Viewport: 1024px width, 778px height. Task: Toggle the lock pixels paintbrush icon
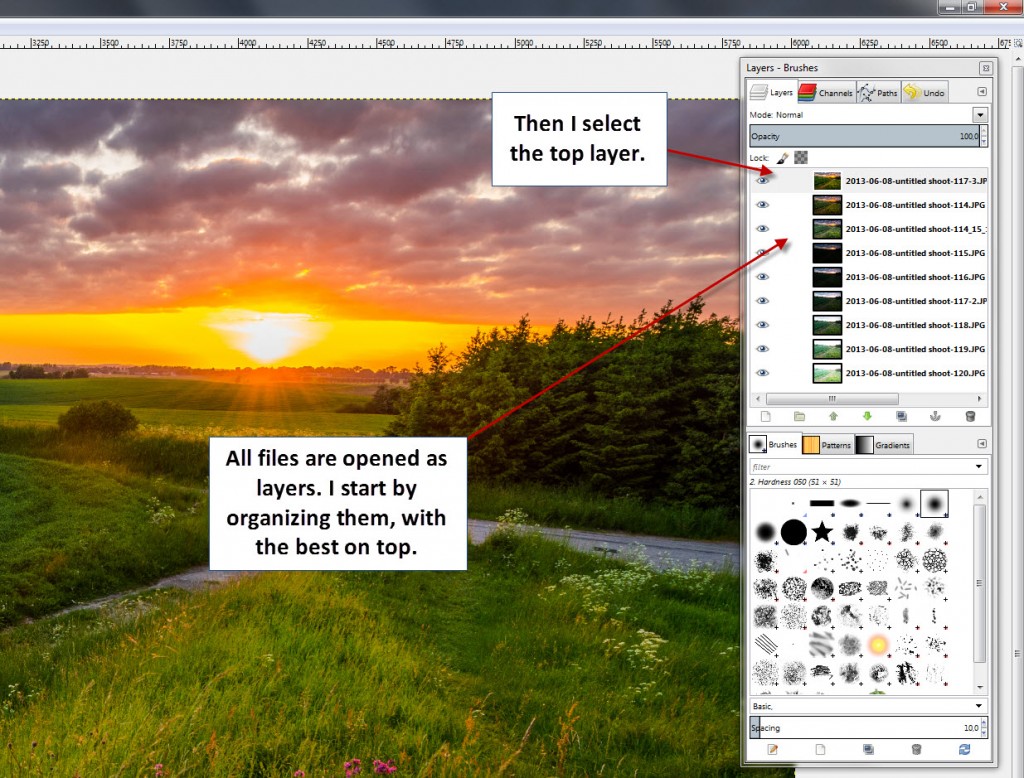click(782, 158)
